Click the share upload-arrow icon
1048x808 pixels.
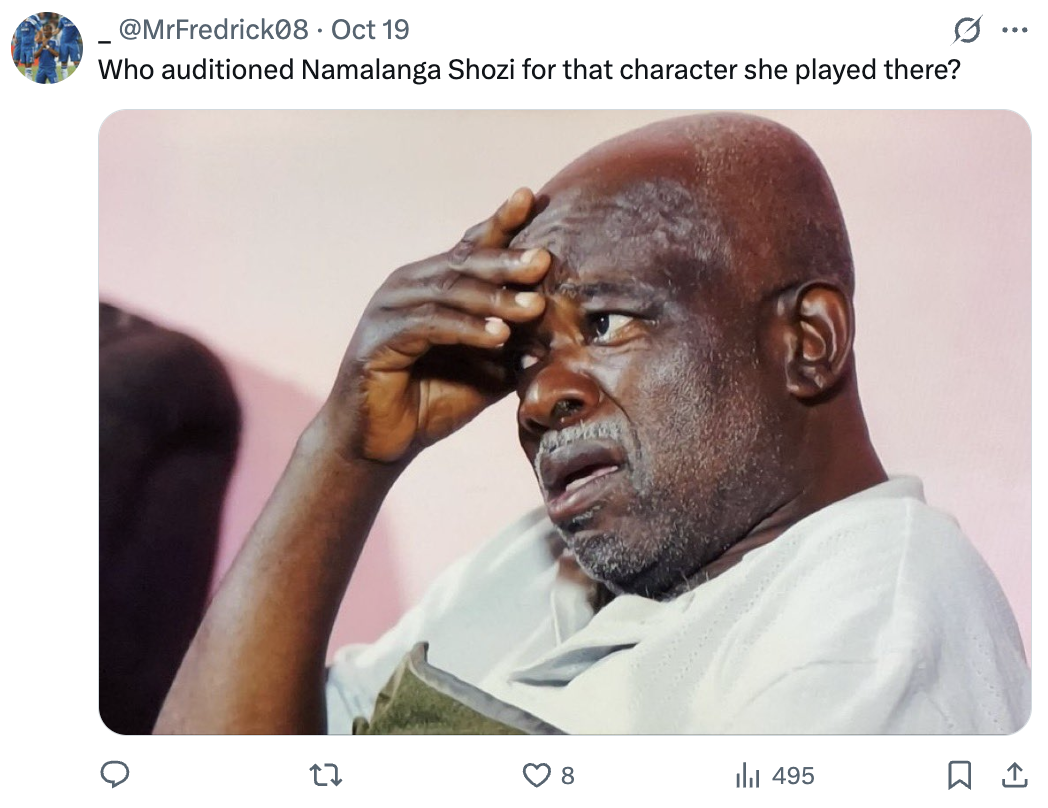pos(1014,775)
